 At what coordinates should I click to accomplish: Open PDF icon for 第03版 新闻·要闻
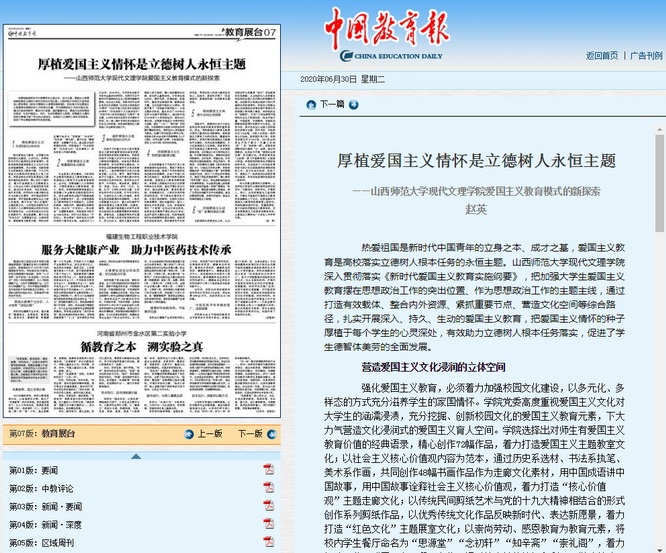pyautogui.click(x=268, y=506)
